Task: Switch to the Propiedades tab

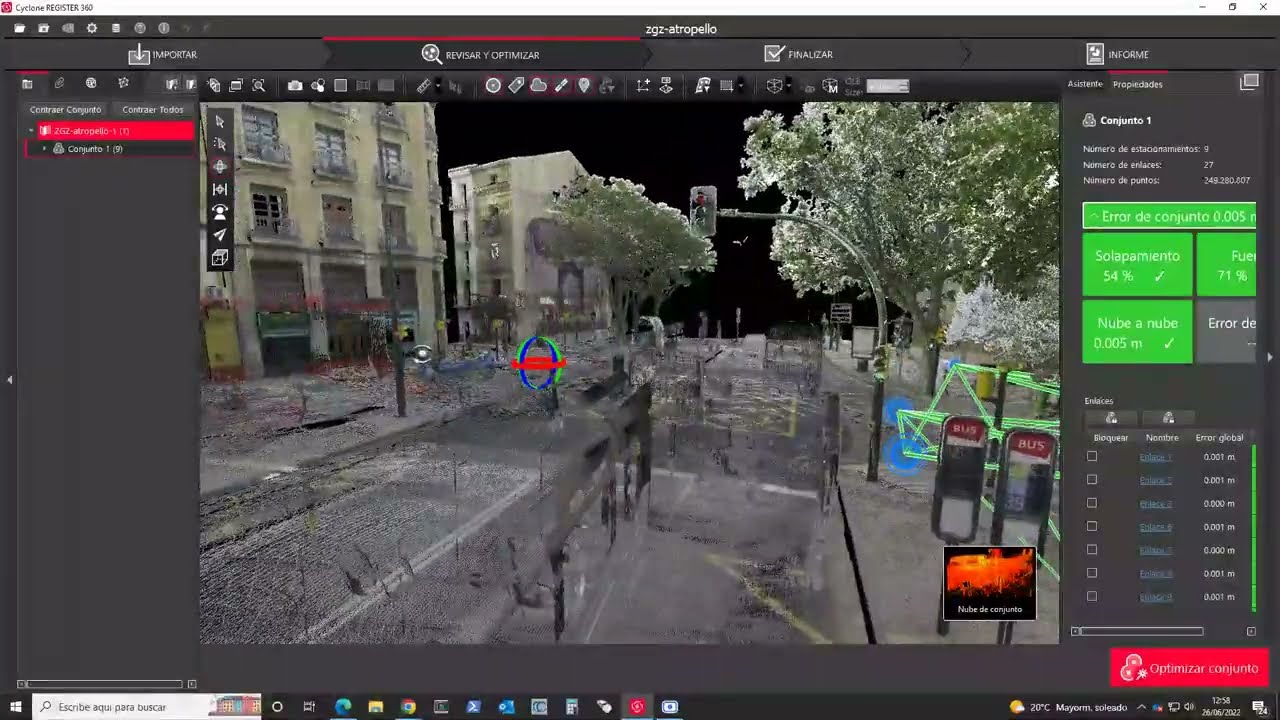Action: [1137, 84]
